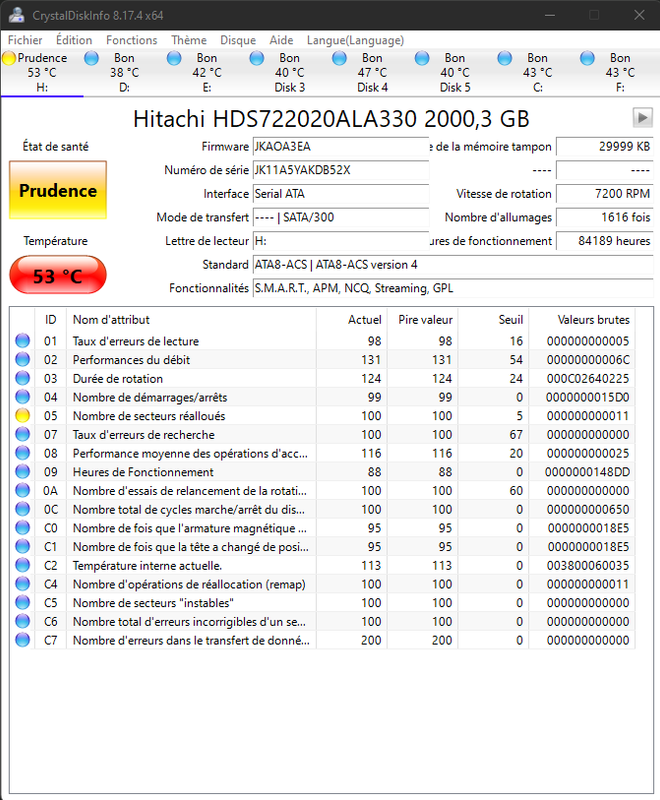Click the raw value 003800060035
The height and width of the screenshot is (800, 660).
pos(588,565)
